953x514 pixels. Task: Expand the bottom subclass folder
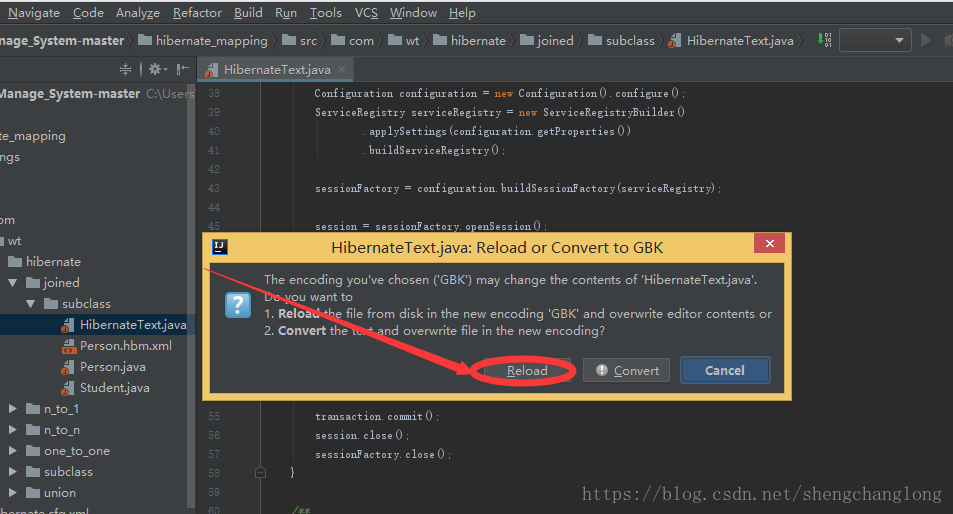[13, 471]
